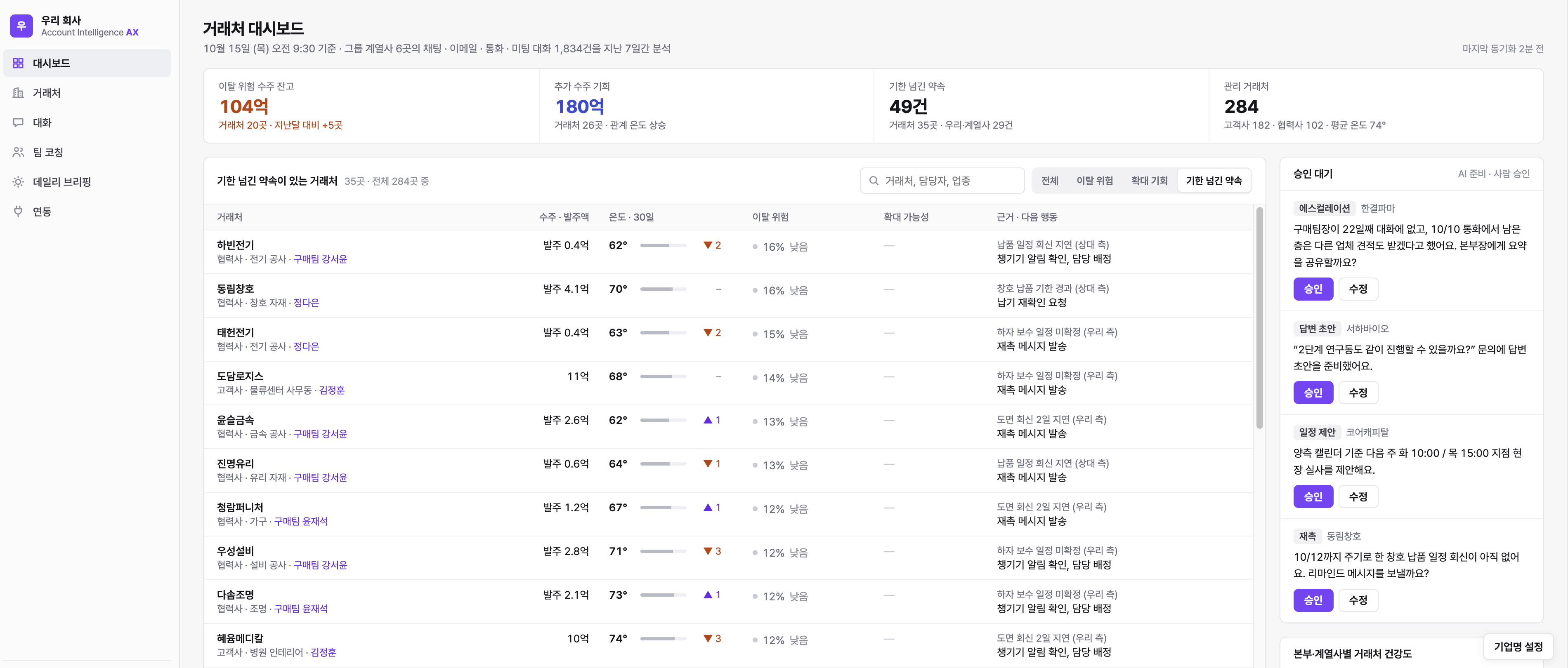Open the 도담로지스 account row name

(x=240, y=376)
